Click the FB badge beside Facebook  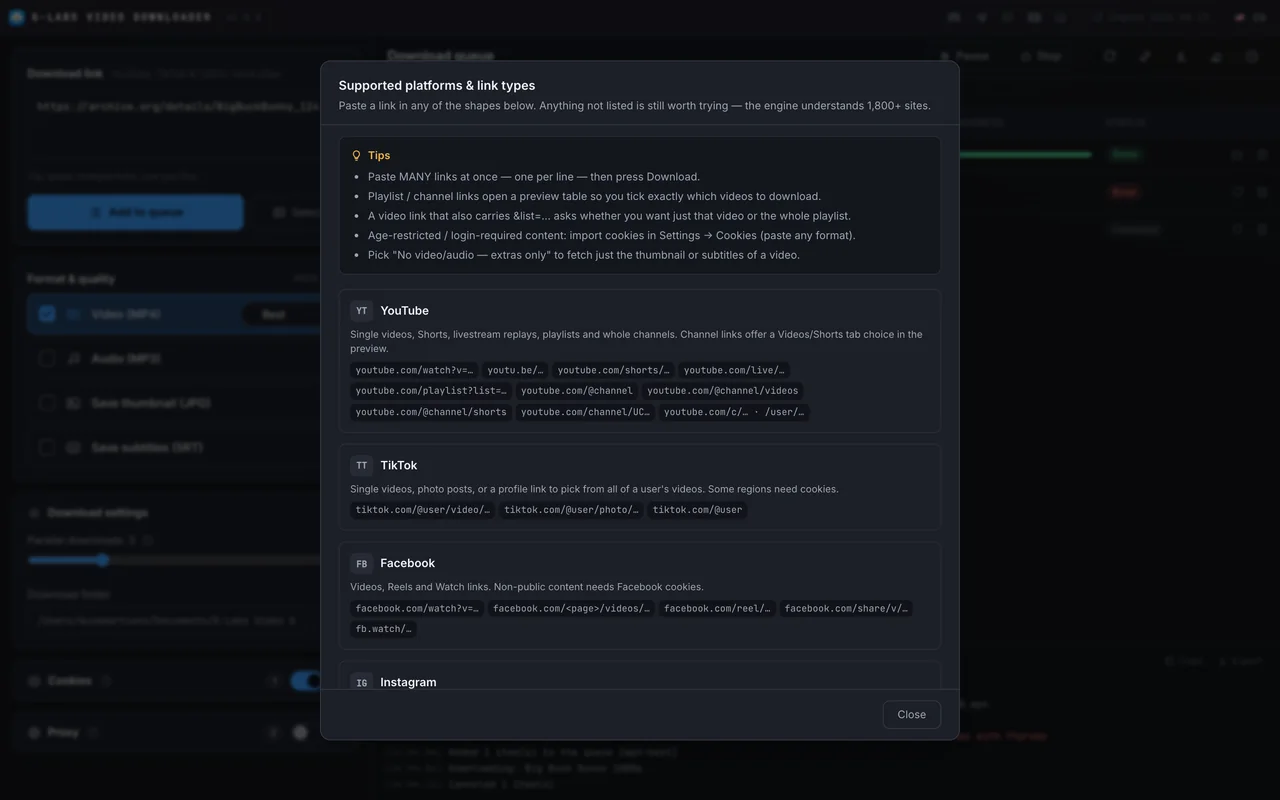(361, 564)
